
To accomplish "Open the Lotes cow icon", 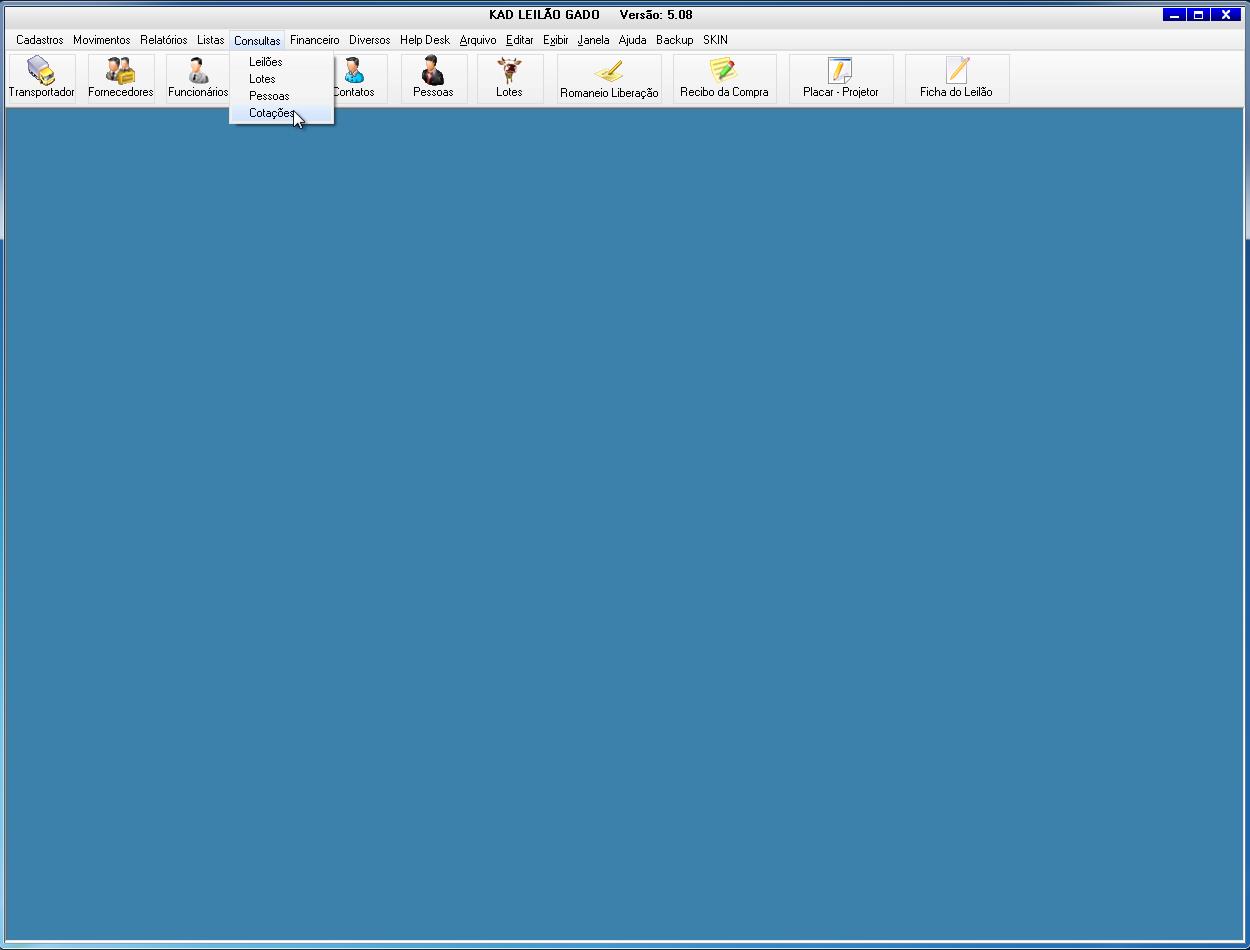I will tap(510, 79).
